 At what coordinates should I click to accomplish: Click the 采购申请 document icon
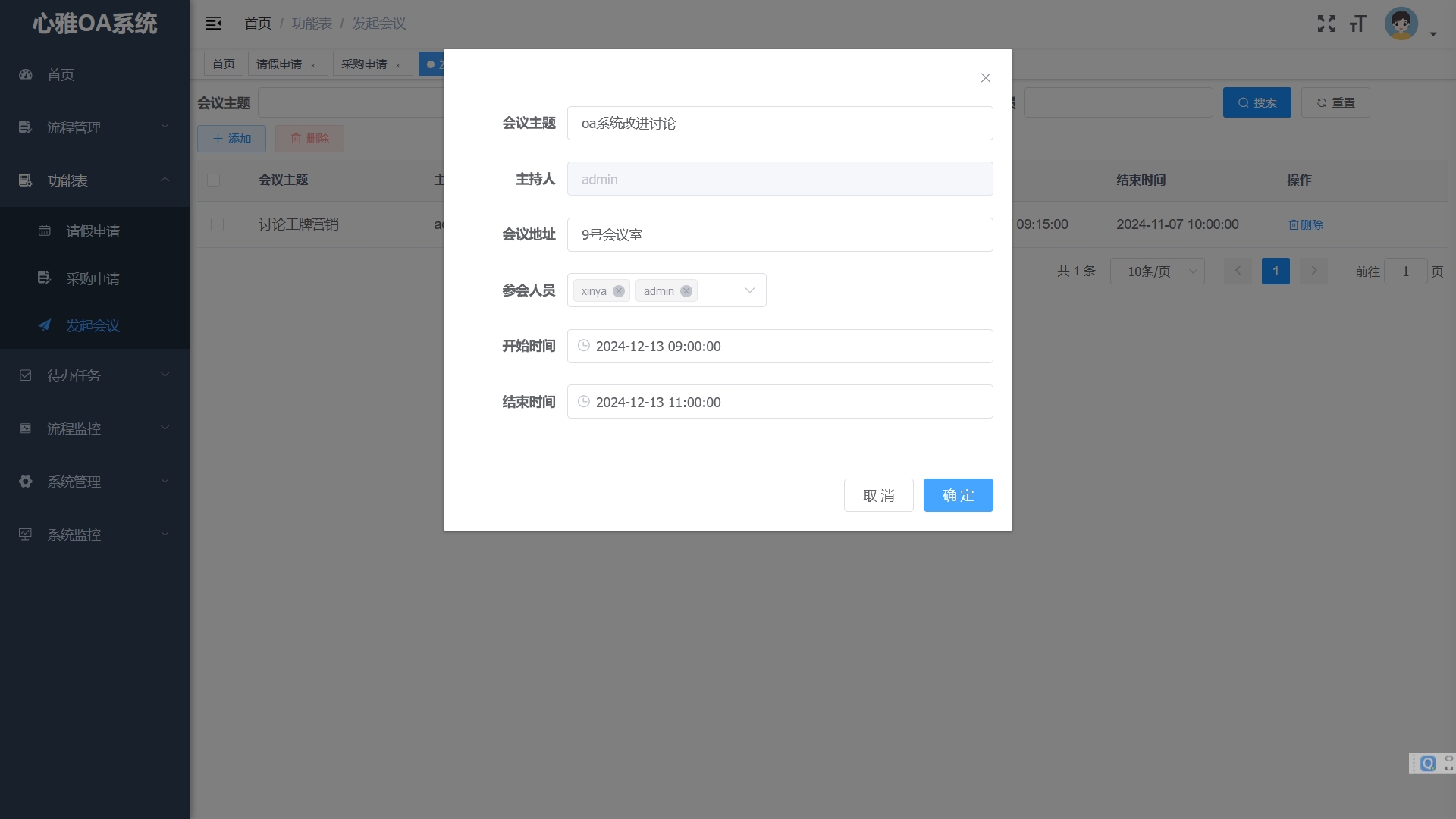click(x=45, y=278)
